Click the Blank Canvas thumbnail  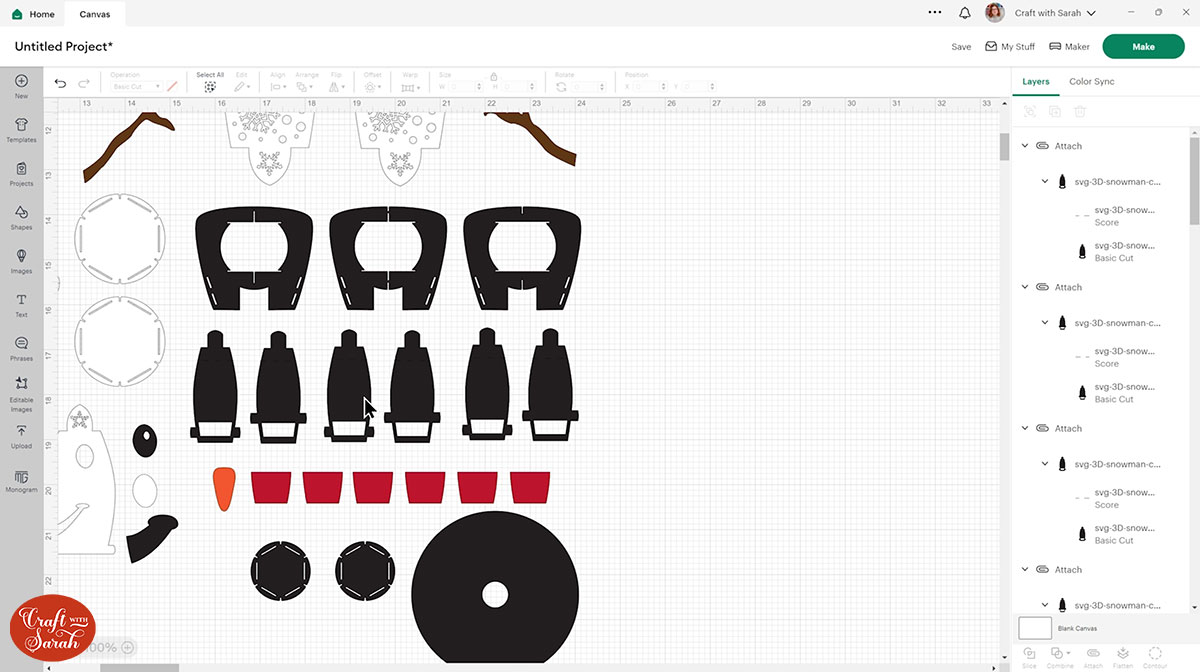tap(1035, 628)
